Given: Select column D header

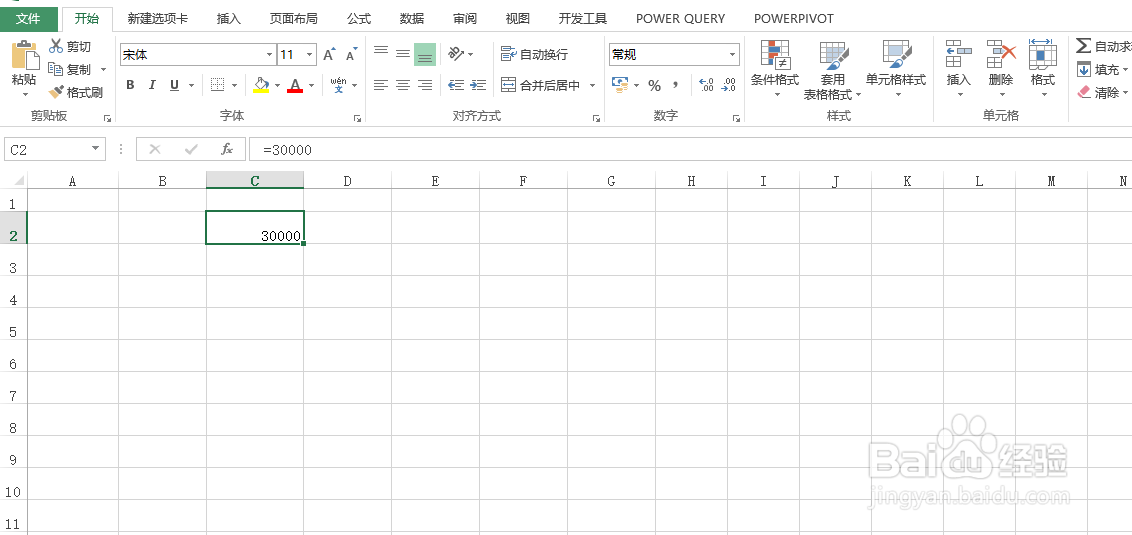Looking at the screenshot, I should click(347, 180).
